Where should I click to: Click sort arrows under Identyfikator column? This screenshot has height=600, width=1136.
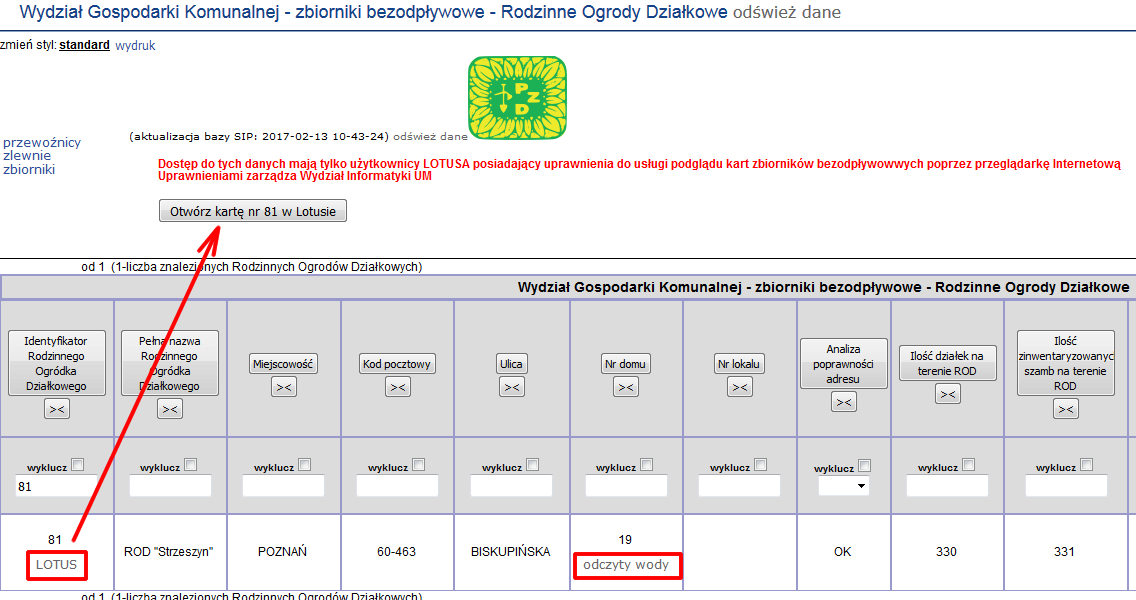(x=56, y=408)
